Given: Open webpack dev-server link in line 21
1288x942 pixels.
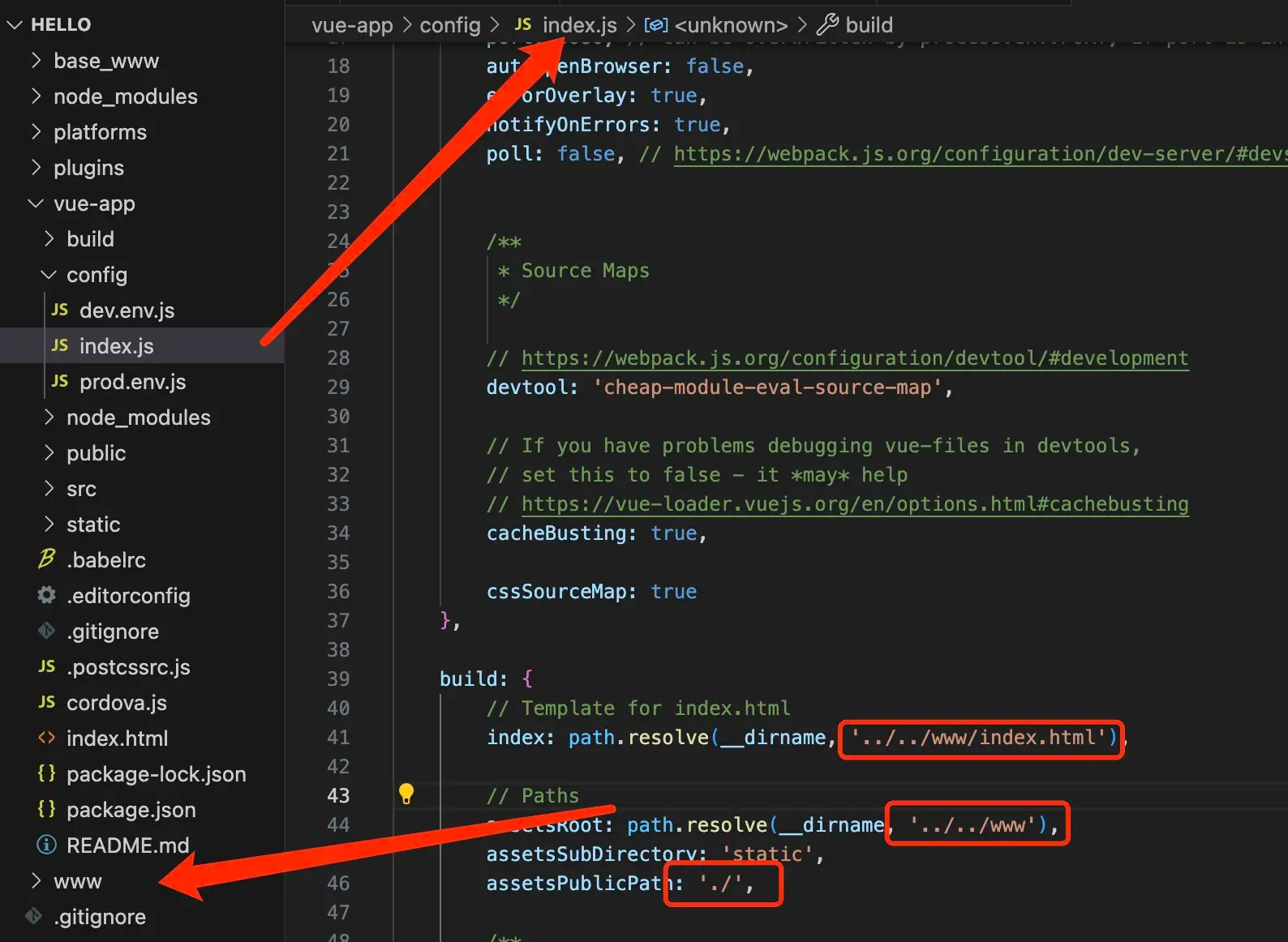Looking at the screenshot, I should coord(980,153).
